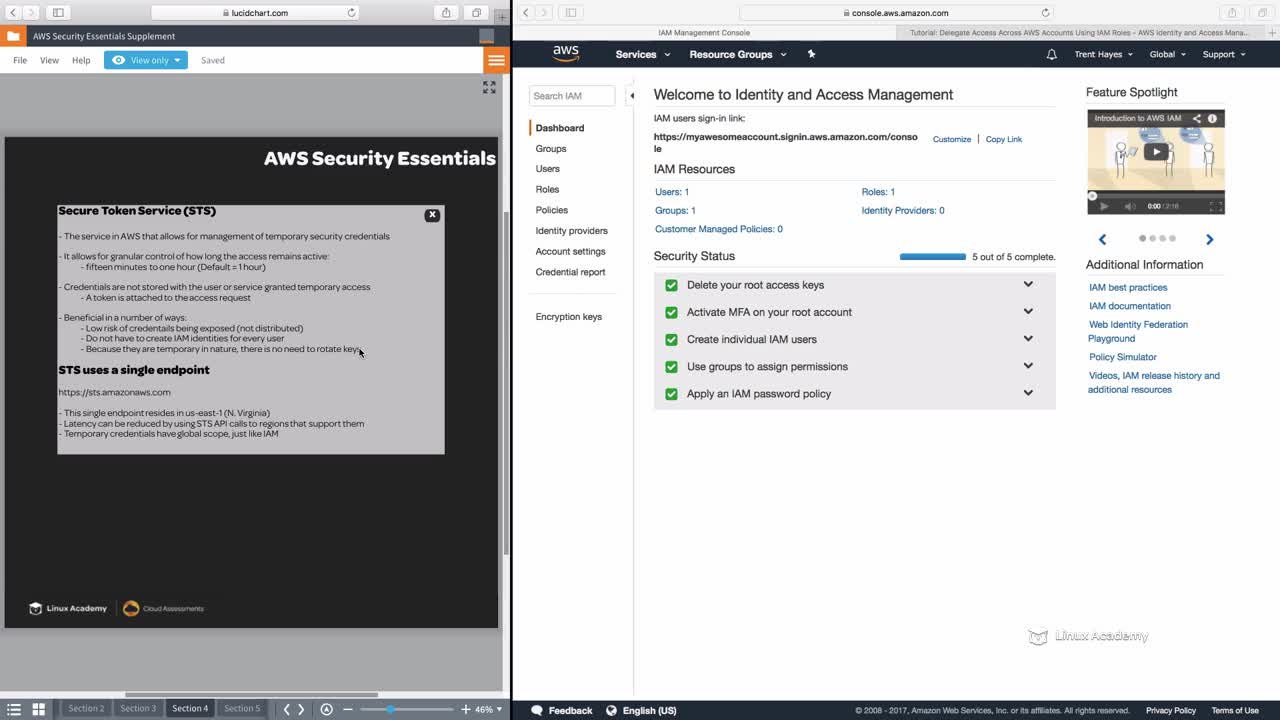Viewport: 1280px width, 720px height.
Task: Click the Apply an IAM password policy checkbox
Action: click(x=671, y=394)
